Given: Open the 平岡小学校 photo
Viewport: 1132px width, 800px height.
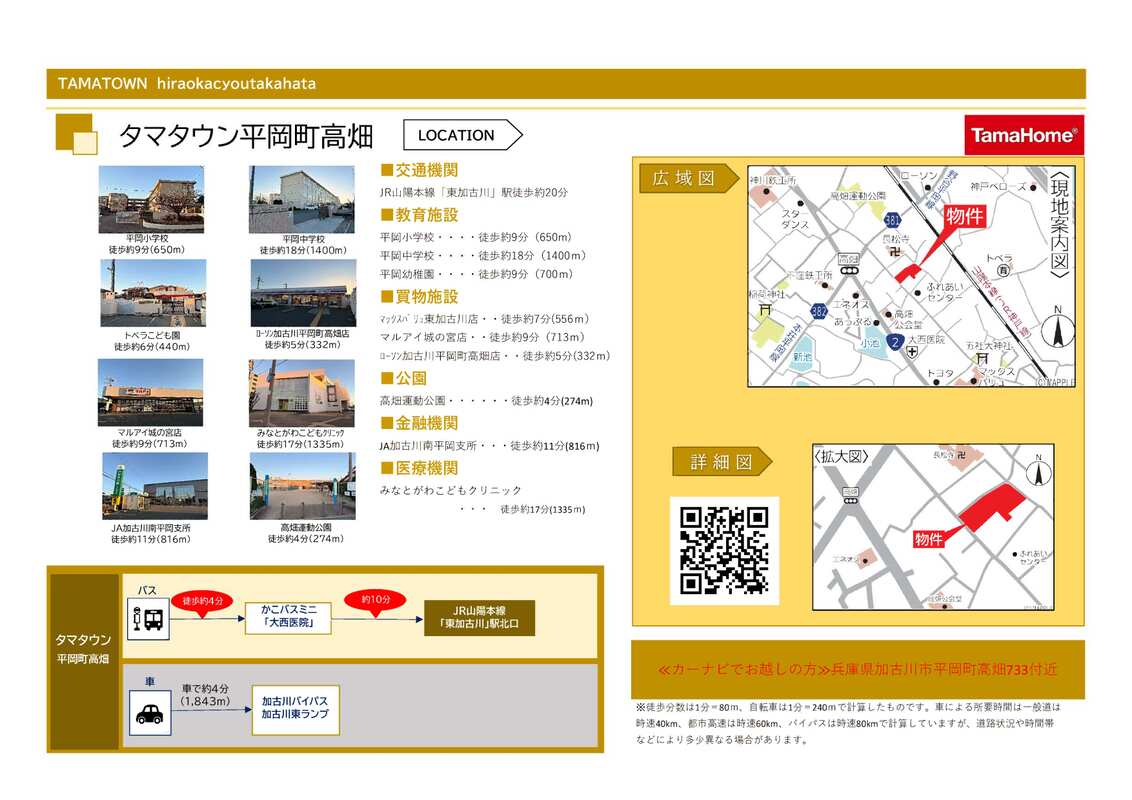Looking at the screenshot, I should 151,199.
